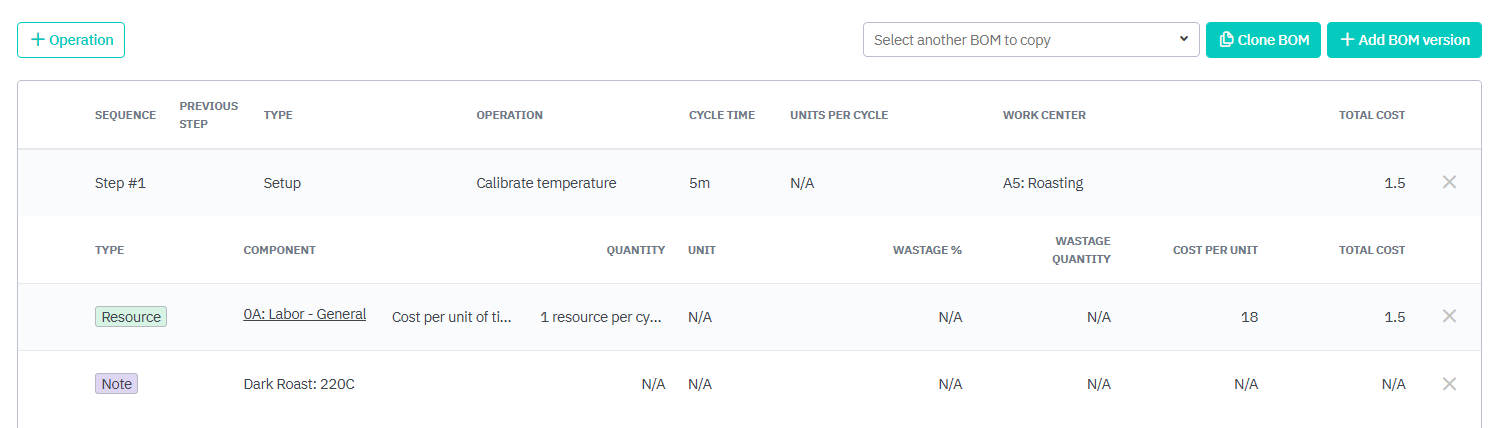Click the Resource type badge
Image resolution: width=1499 pixels, height=428 pixels.
tap(131, 317)
